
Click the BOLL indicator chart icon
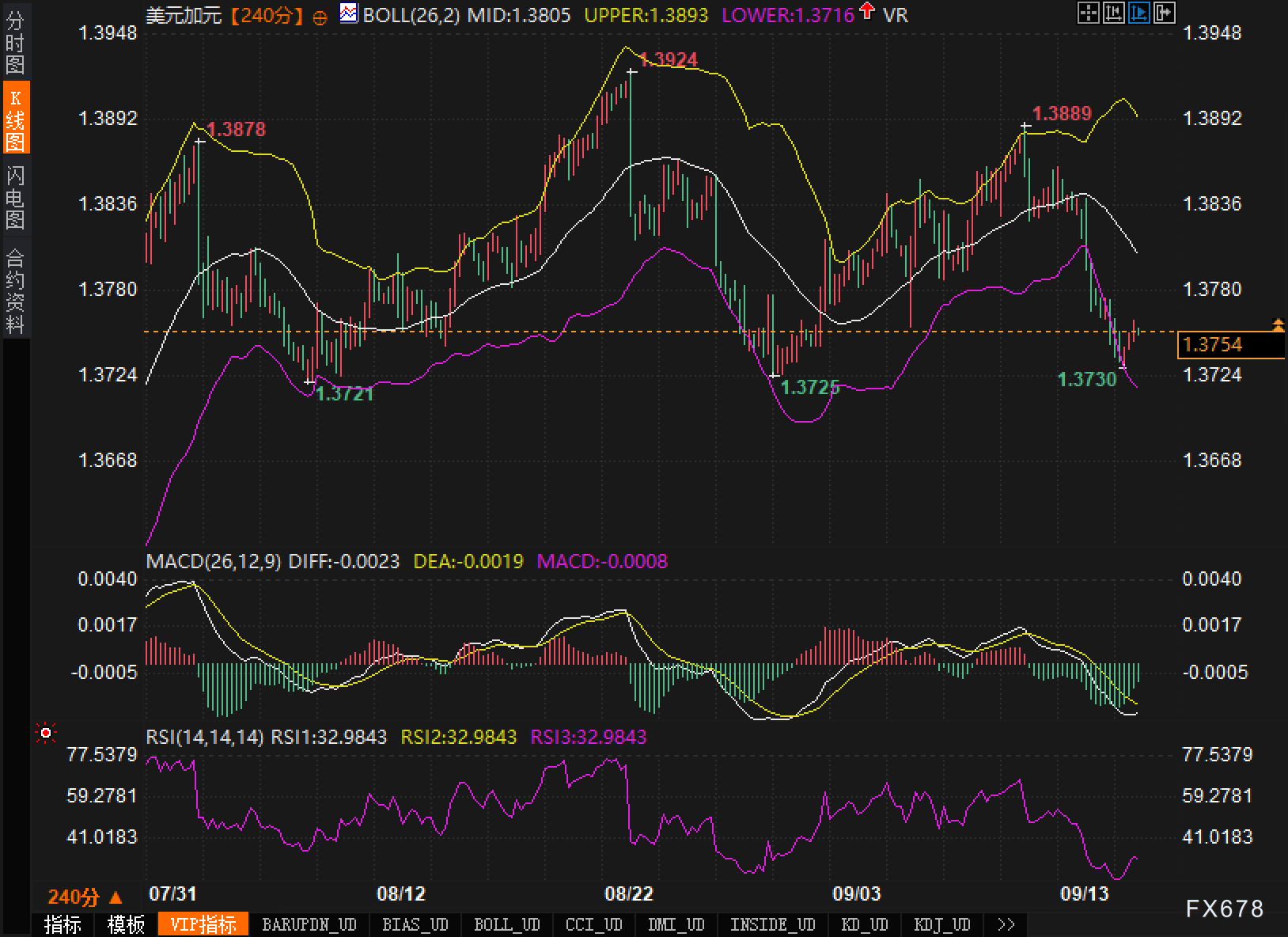(348, 13)
